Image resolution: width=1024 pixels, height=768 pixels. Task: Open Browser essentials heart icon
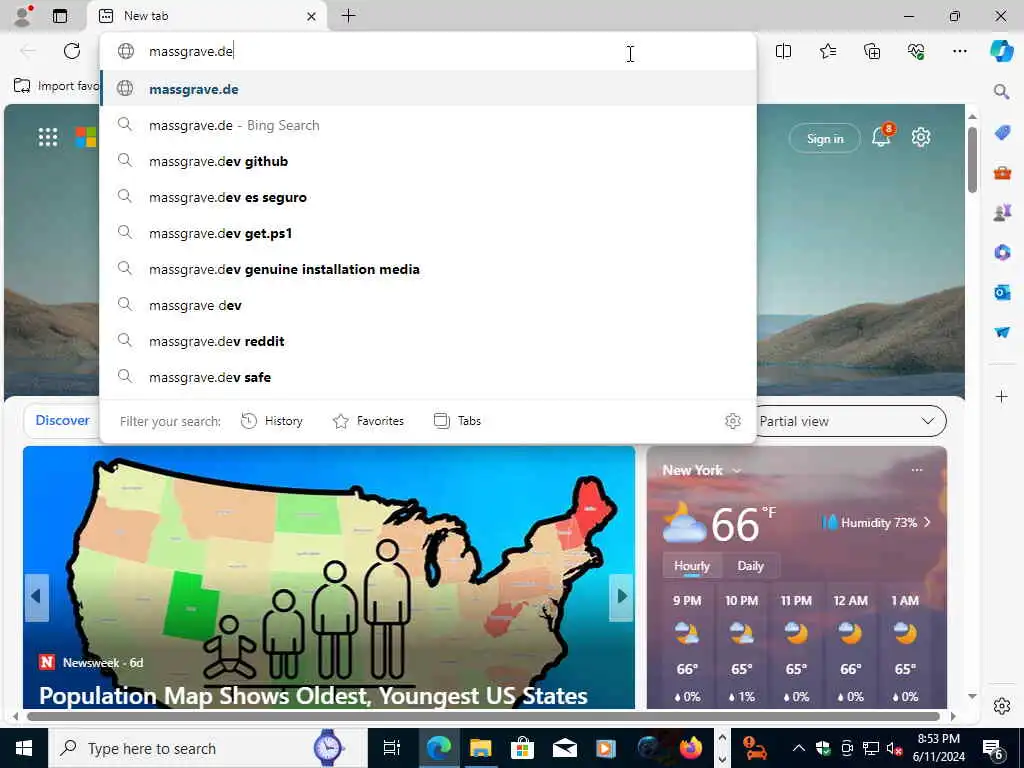click(x=916, y=51)
